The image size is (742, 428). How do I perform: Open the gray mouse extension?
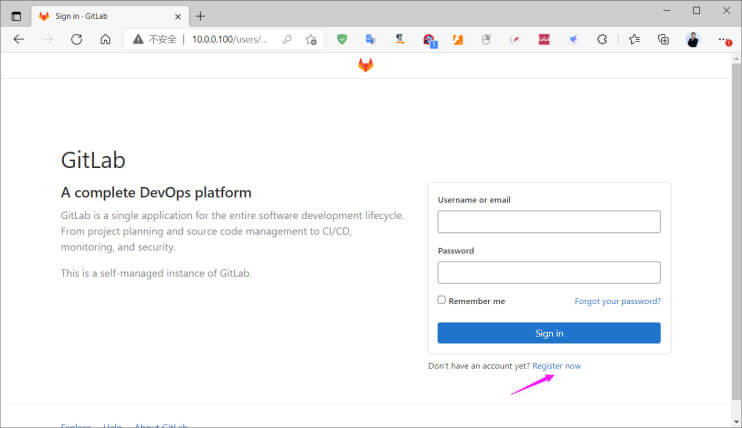pyautogui.click(x=486, y=40)
